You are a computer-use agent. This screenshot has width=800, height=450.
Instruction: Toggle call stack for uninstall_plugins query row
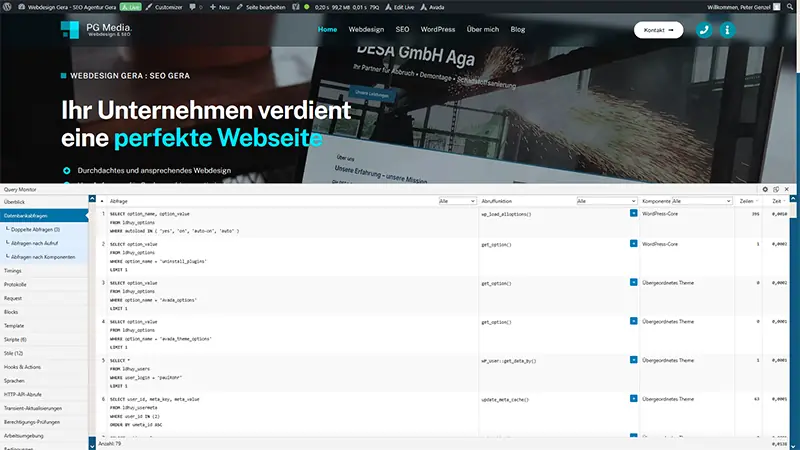click(x=633, y=244)
